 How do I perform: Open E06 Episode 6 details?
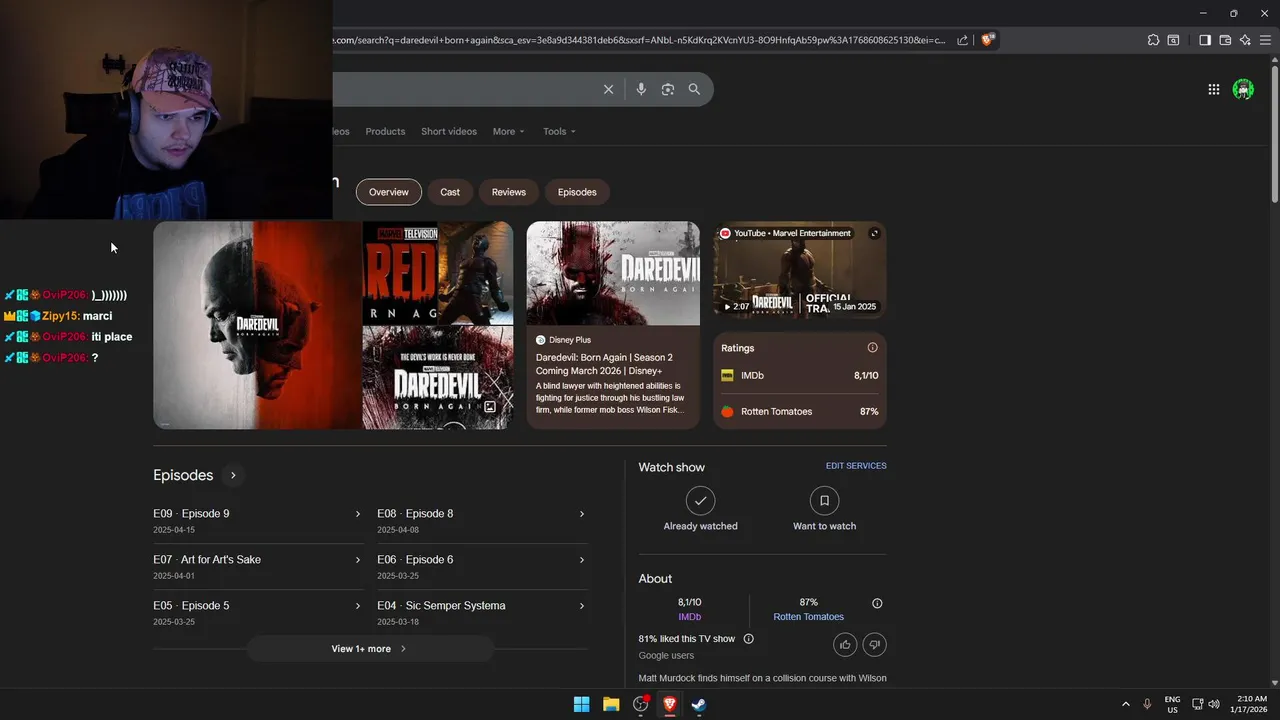click(x=481, y=567)
